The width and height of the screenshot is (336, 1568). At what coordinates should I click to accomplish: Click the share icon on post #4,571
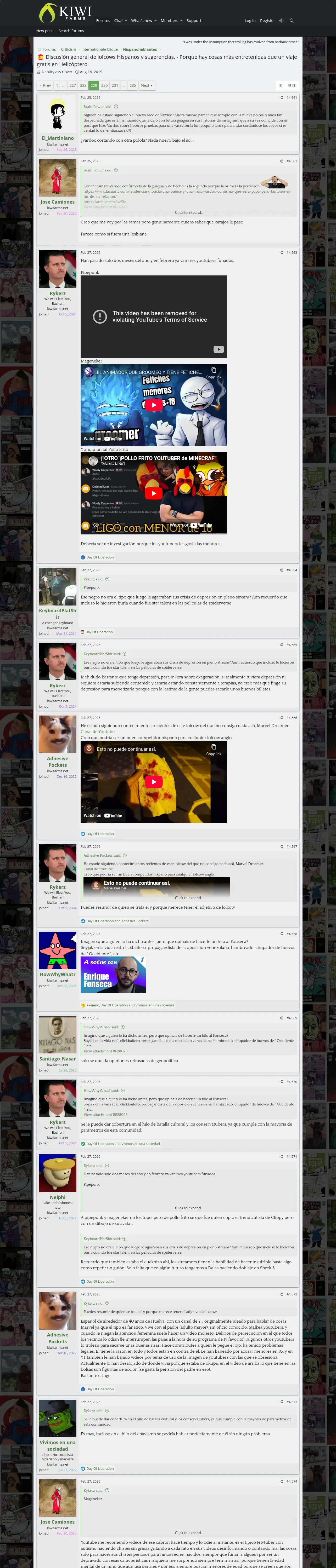tap(281, 1156)
